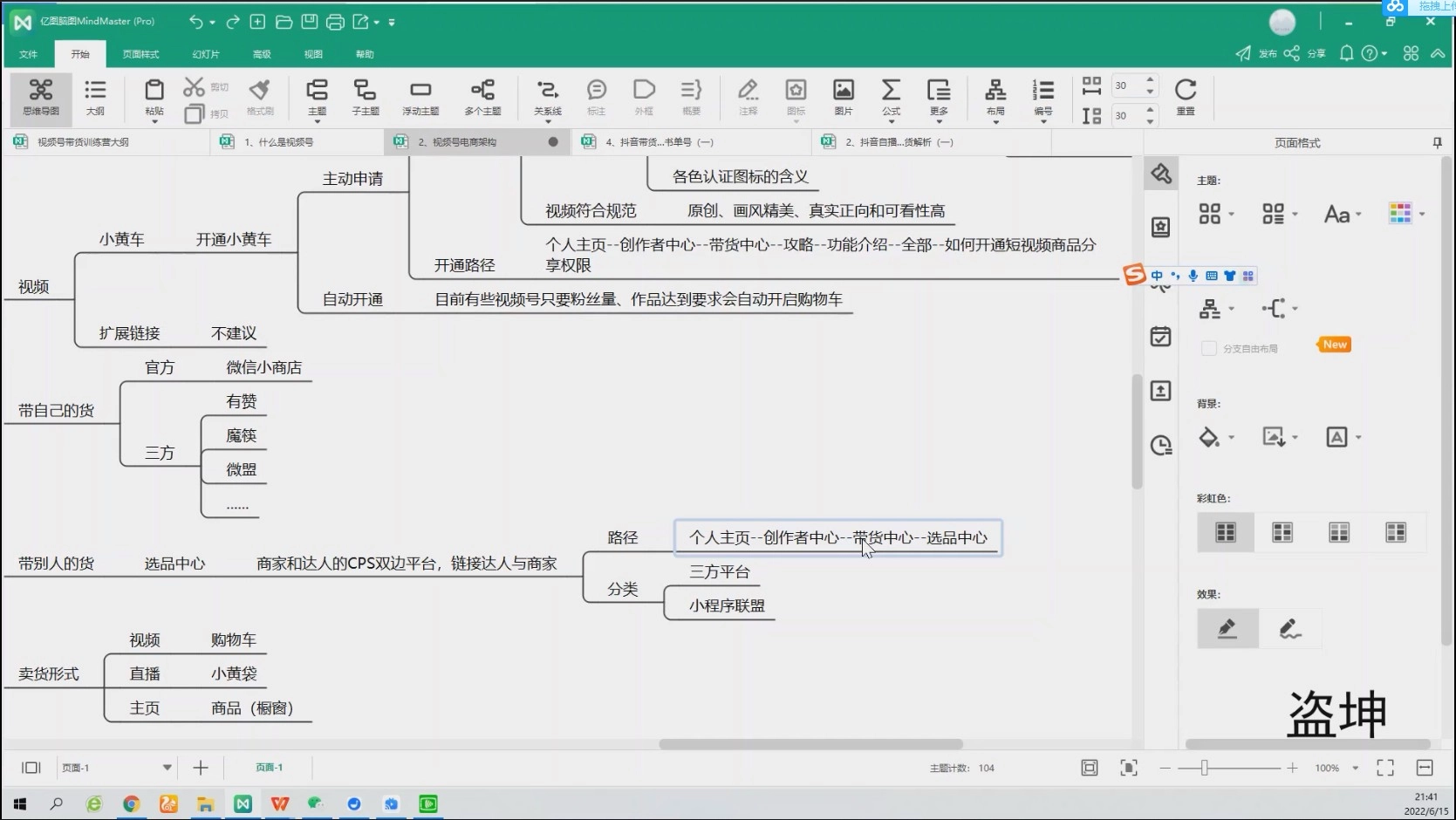
Task: Insert a 图片 picture into the map
Action: pos(843,98)
